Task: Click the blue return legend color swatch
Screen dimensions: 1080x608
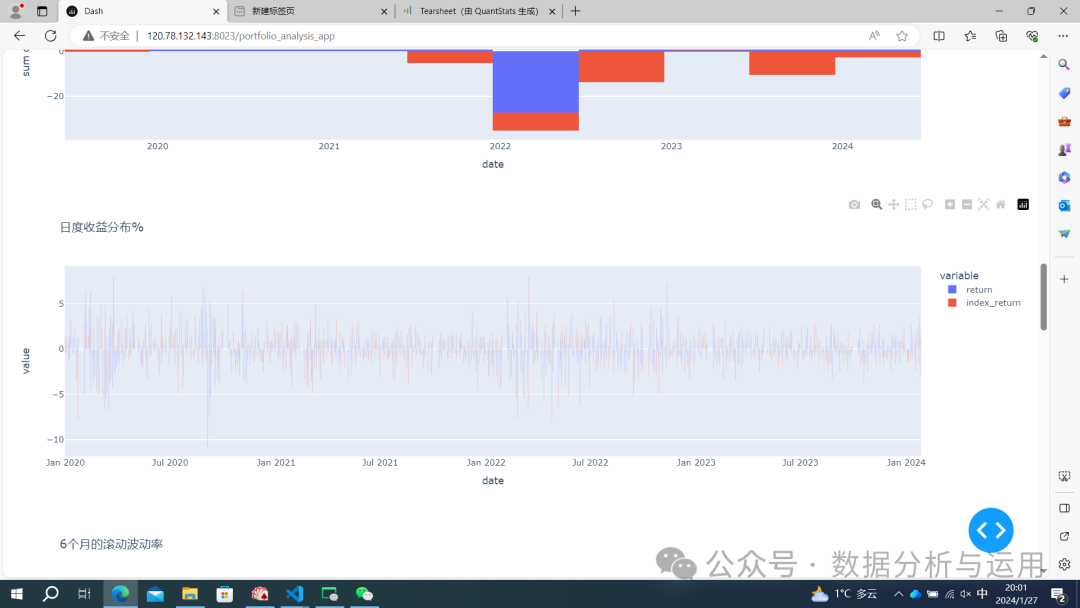Action: (x=953, y=290)
